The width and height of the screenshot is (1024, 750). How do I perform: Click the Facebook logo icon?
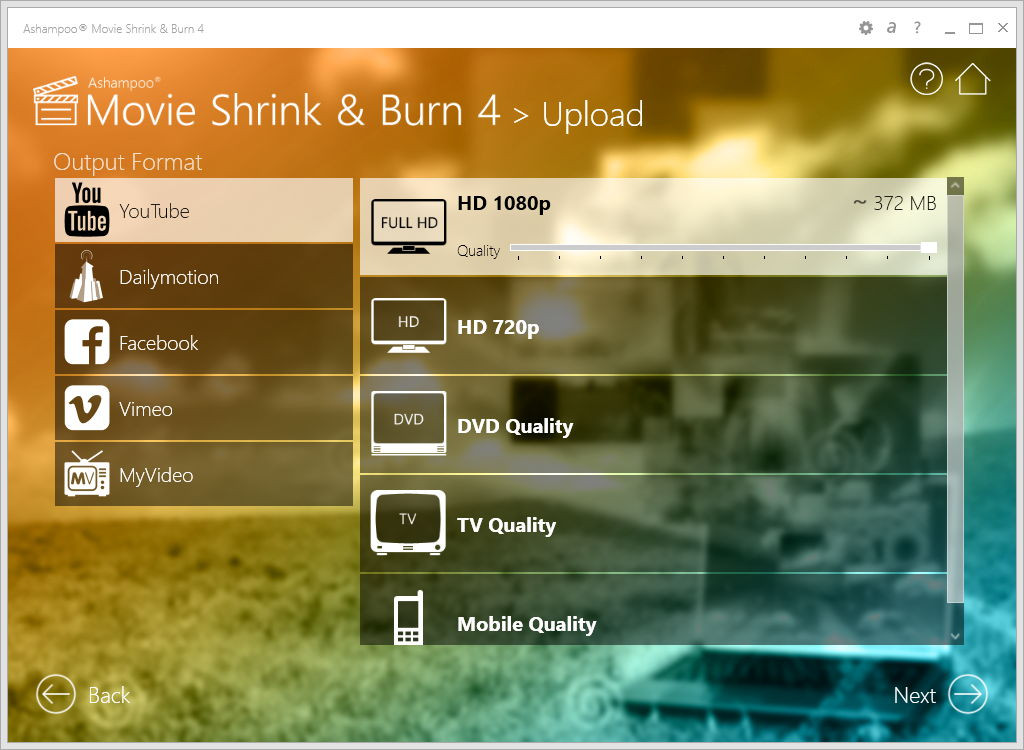pyautogui.click(x=87, y=342)
